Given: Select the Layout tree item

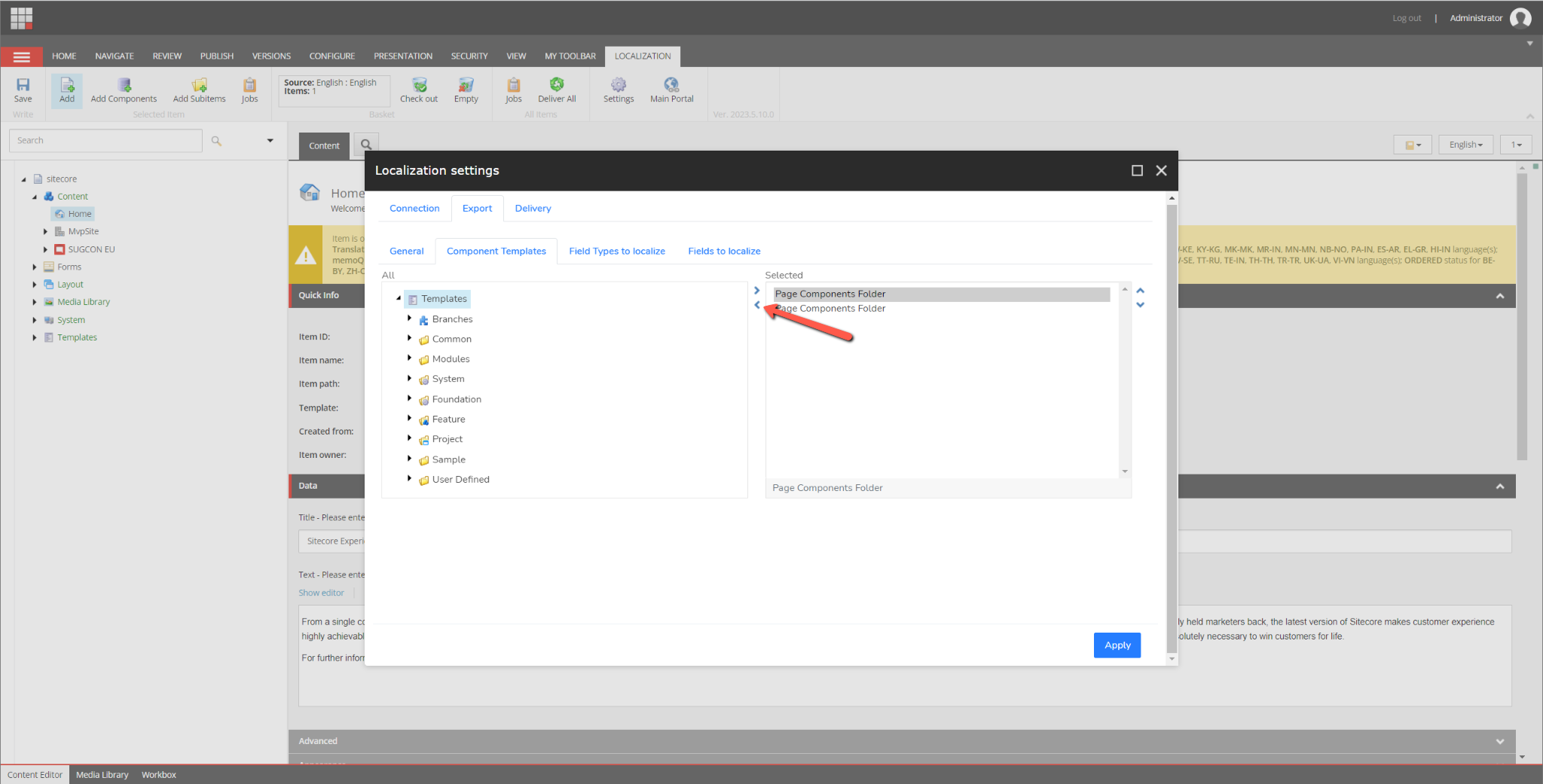Looking at the screenshot, I should (x=70, y=285).
